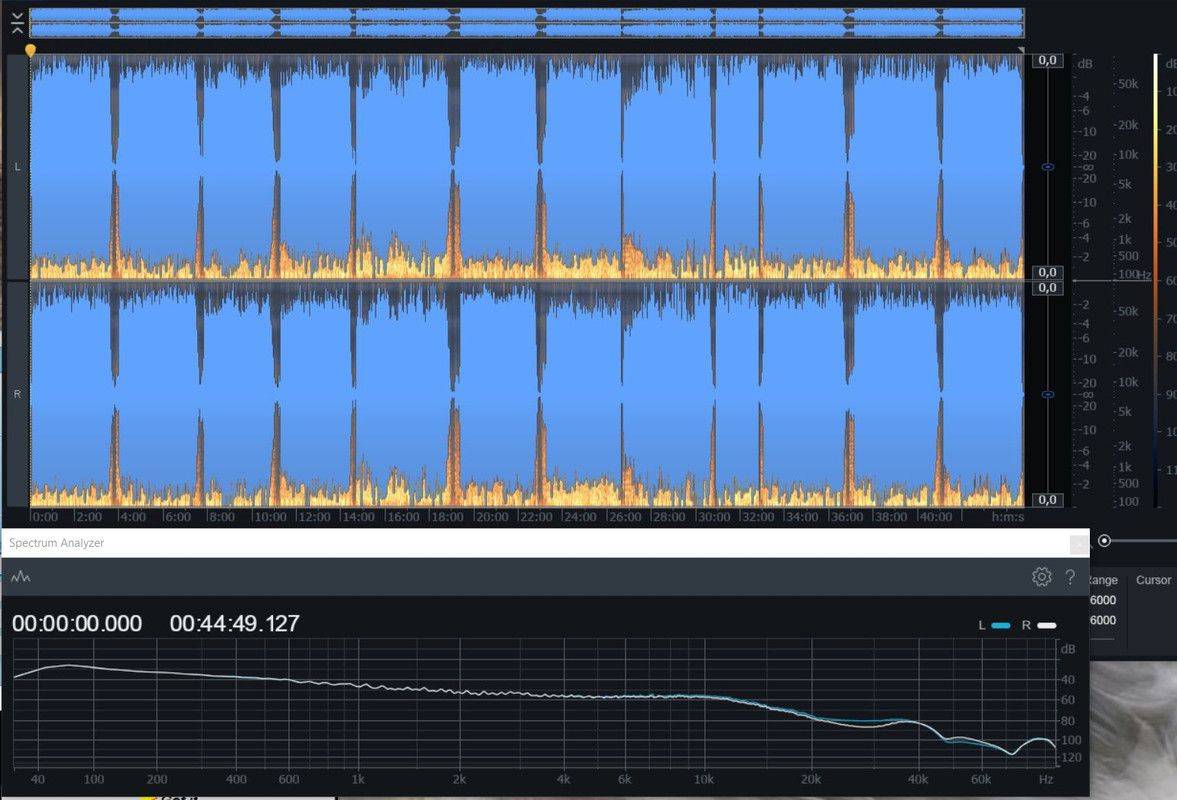
Task: Click the 1k label on analyzer frequency axis
Action: 358,780
